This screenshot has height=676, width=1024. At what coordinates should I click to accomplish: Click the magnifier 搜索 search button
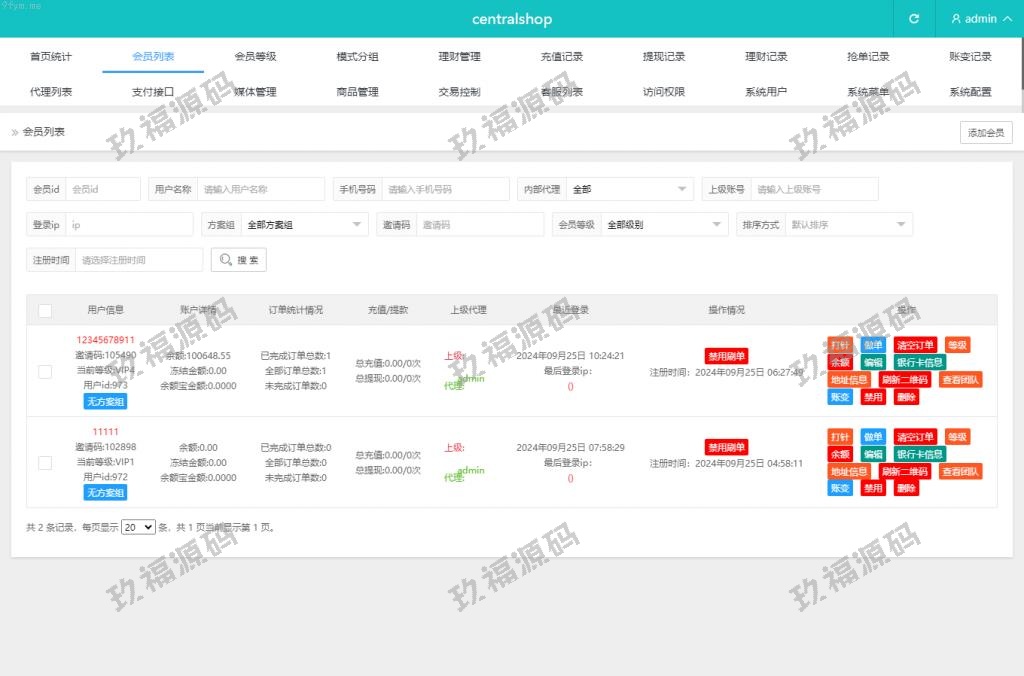(238, 260)
